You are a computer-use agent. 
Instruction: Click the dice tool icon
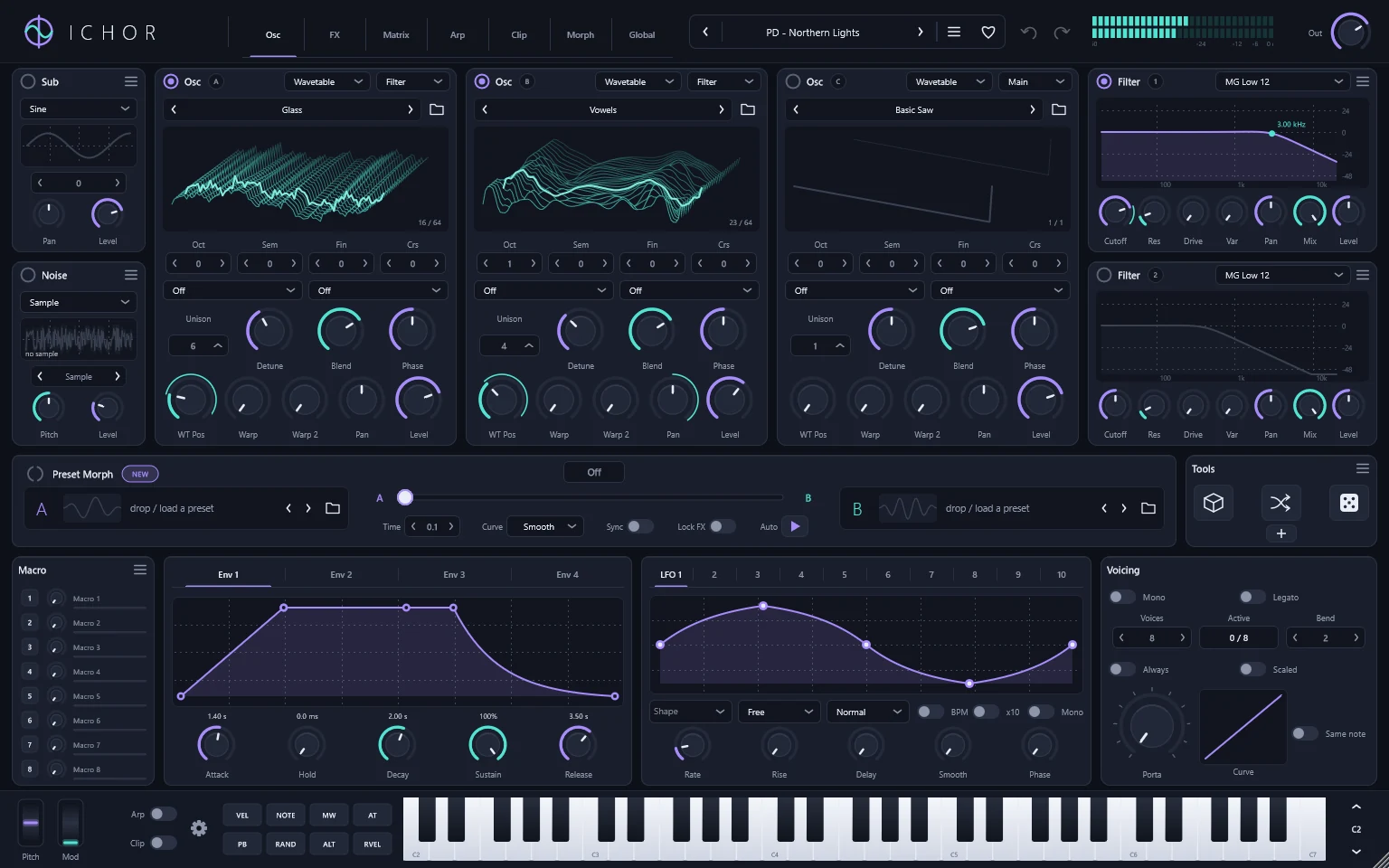[x=1348, y=503]
